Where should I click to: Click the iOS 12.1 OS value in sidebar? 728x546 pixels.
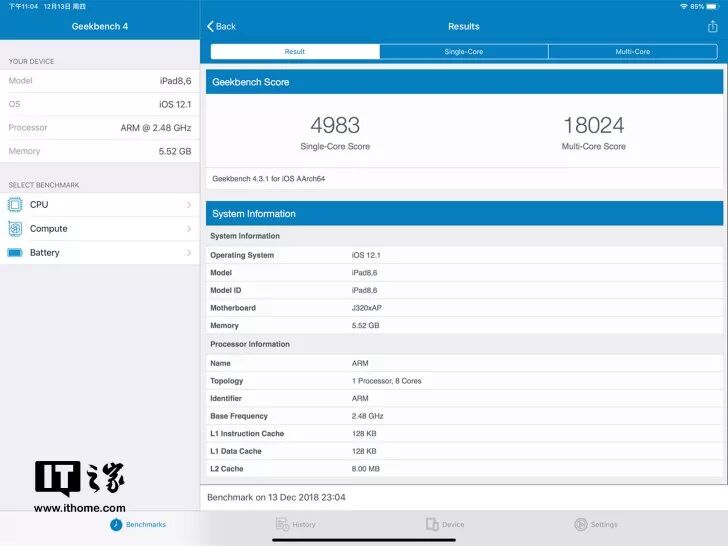[x=175, y=104]
